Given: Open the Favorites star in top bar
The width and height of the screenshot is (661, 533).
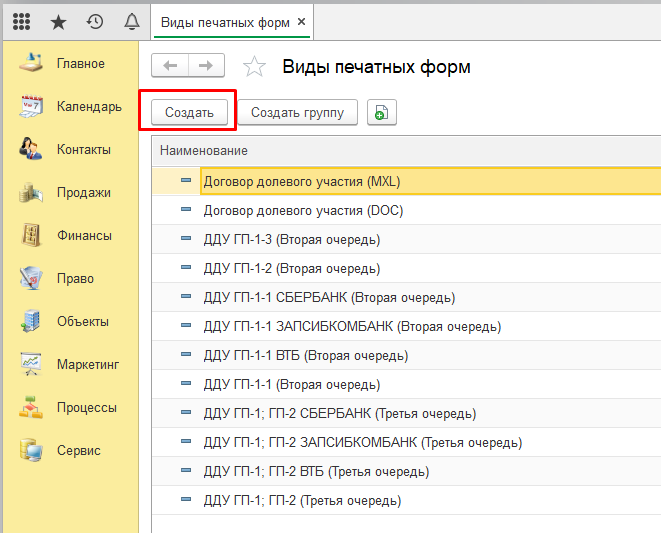Looking at the screenshot, I should pyautogui.click(x=58, y=21).
